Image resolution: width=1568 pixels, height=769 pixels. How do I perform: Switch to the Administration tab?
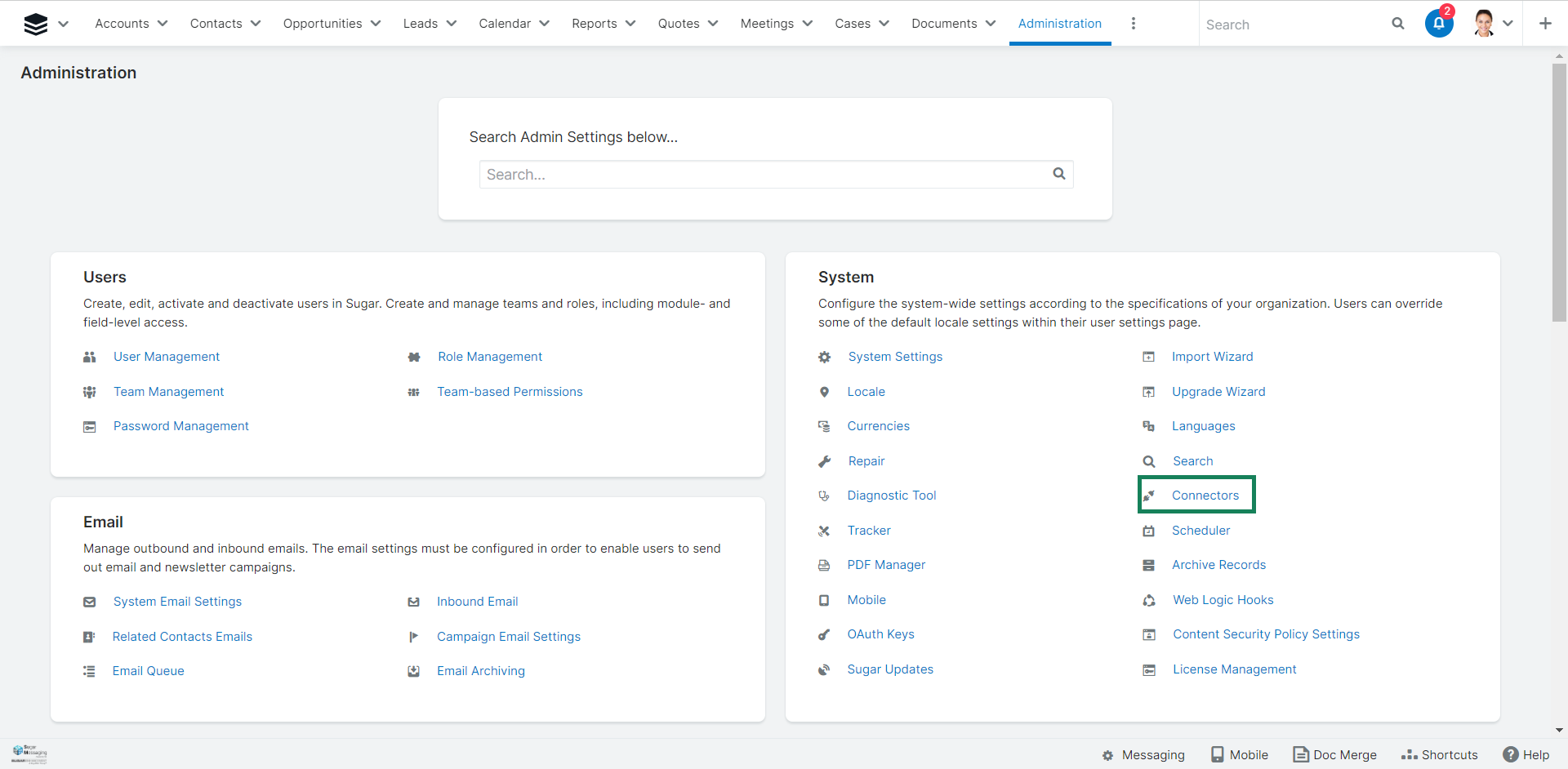(1059, 24)
